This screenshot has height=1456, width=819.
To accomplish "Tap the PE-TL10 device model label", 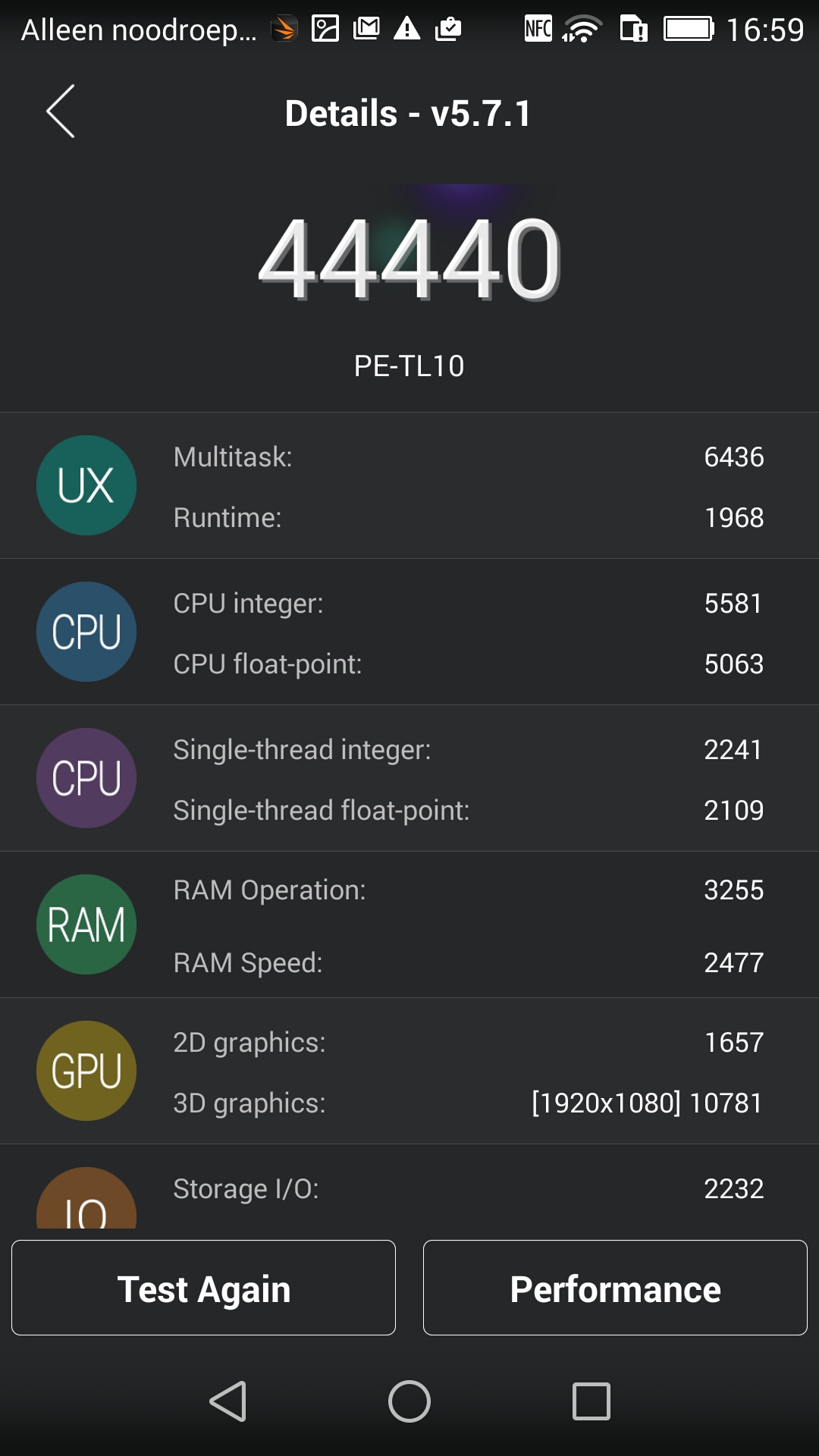I will tap(409, 366).
